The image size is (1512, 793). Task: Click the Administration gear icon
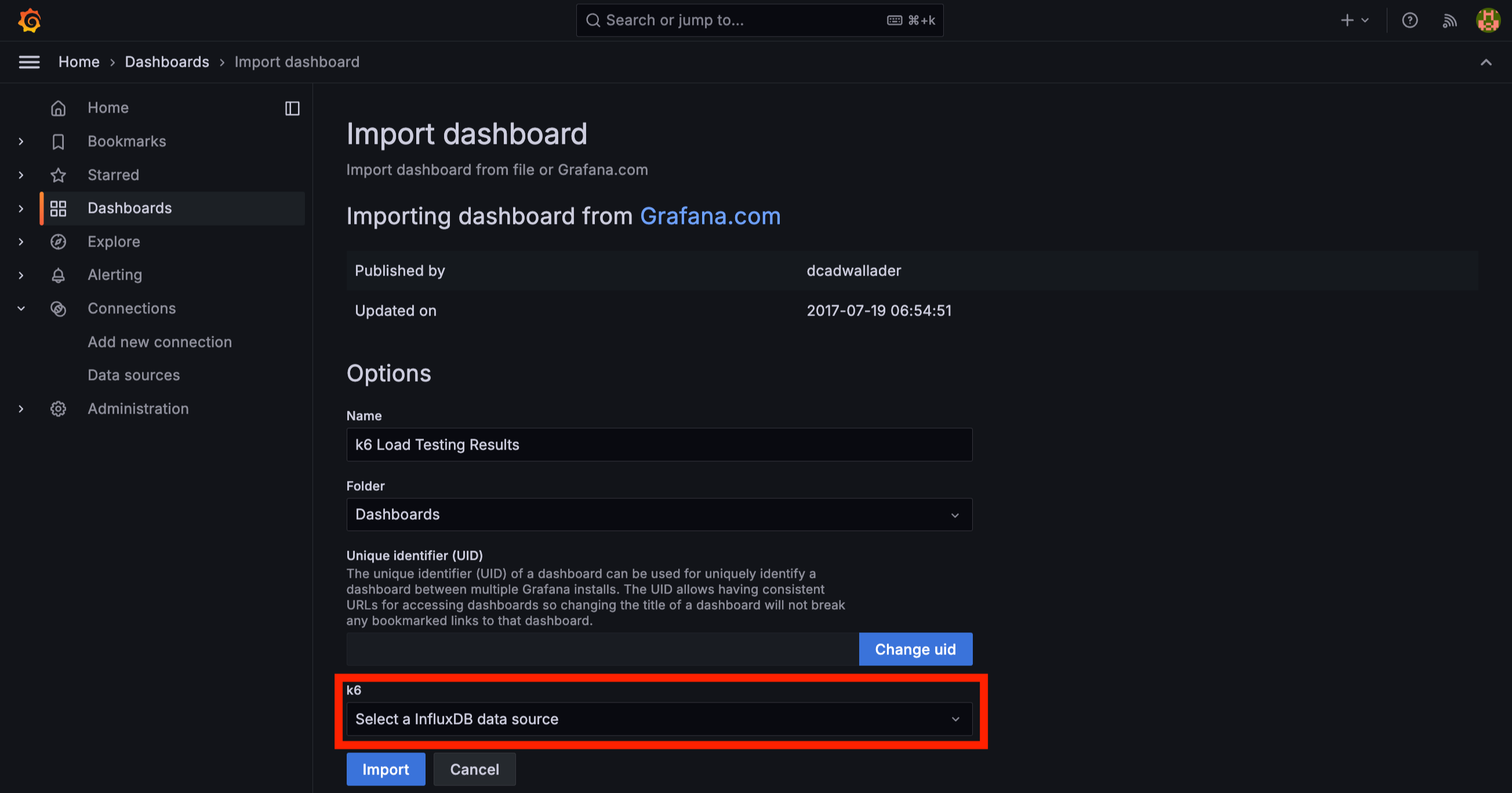coord(58,409)
